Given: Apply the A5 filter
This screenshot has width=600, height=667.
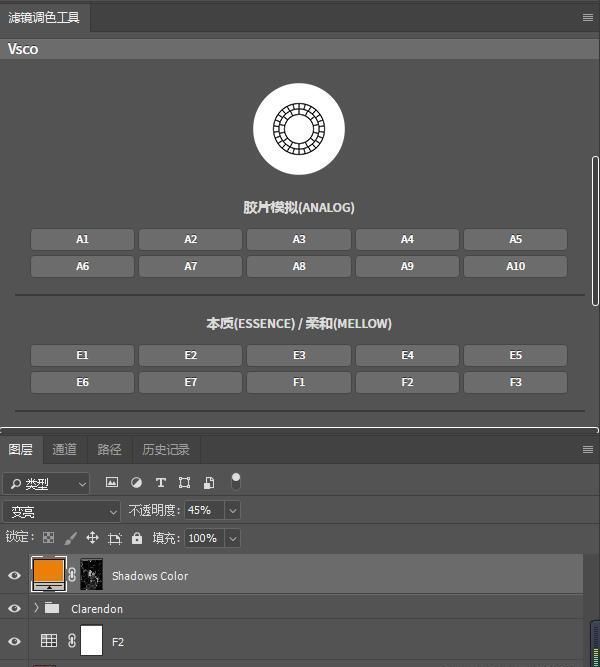Looking at the screenshot, I should pos(515,239).
